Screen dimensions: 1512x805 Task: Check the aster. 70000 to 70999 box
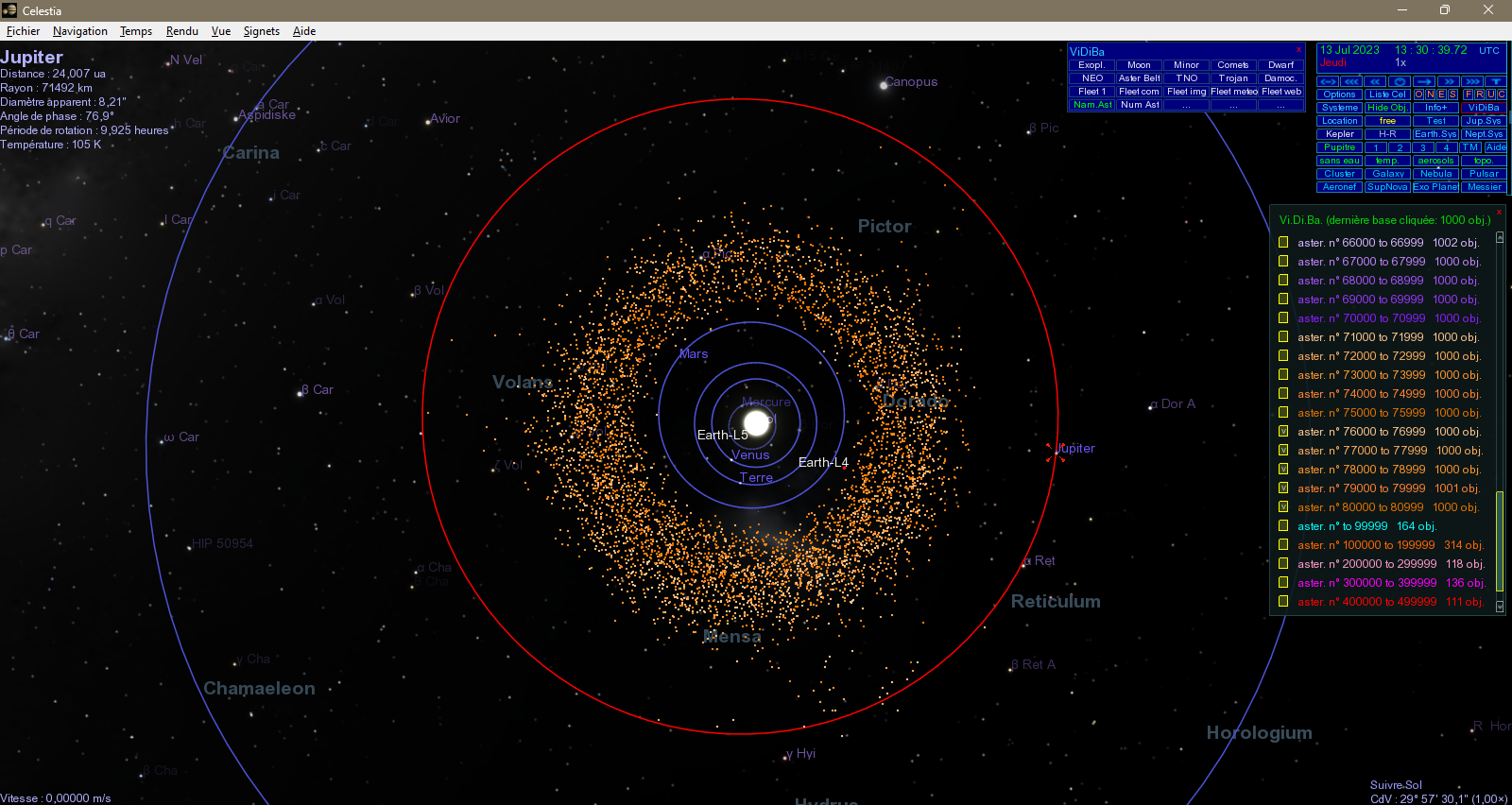click(x=1283, y=317)
